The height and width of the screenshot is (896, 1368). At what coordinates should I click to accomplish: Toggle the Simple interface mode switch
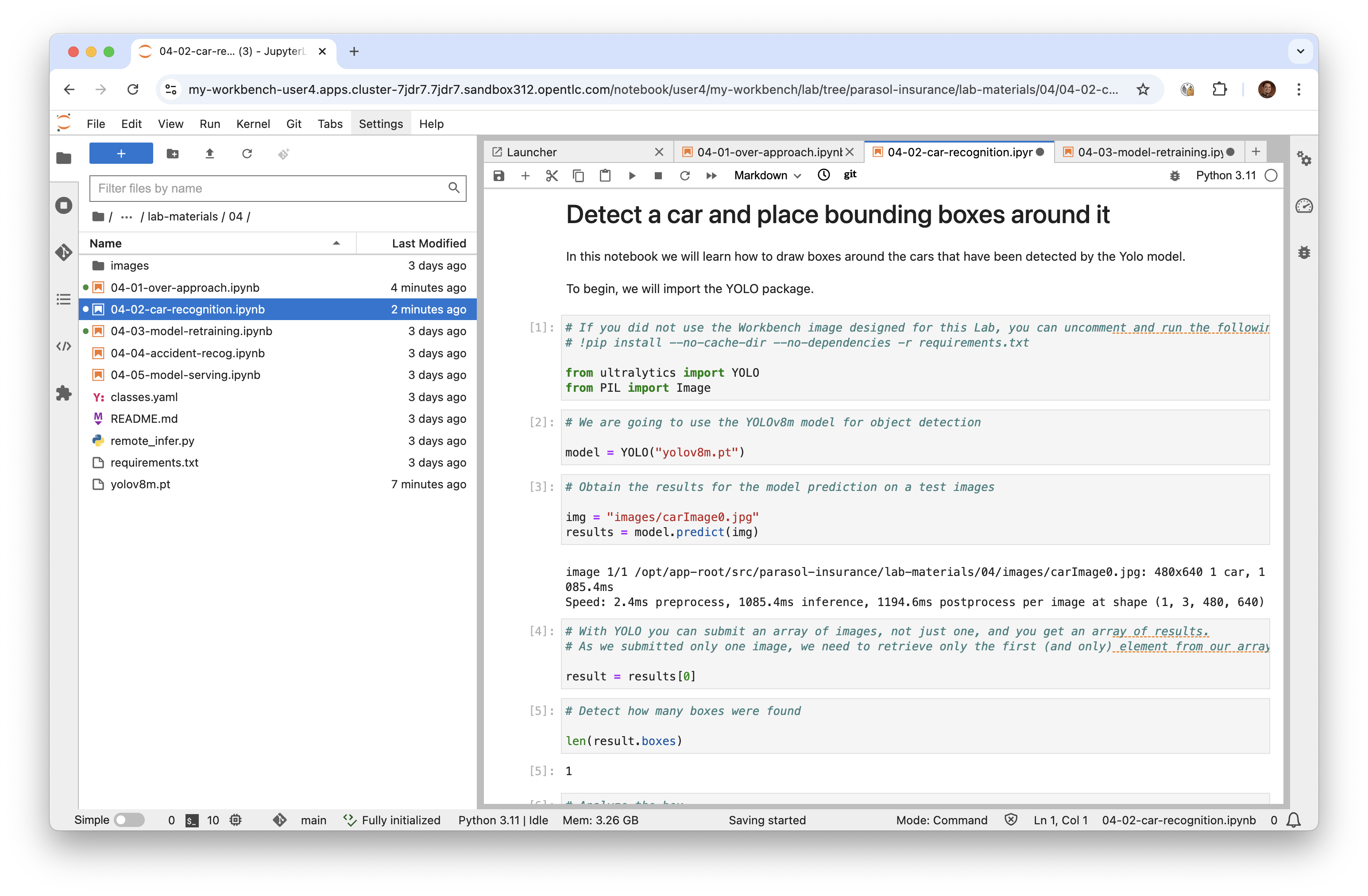coord(129,819)
